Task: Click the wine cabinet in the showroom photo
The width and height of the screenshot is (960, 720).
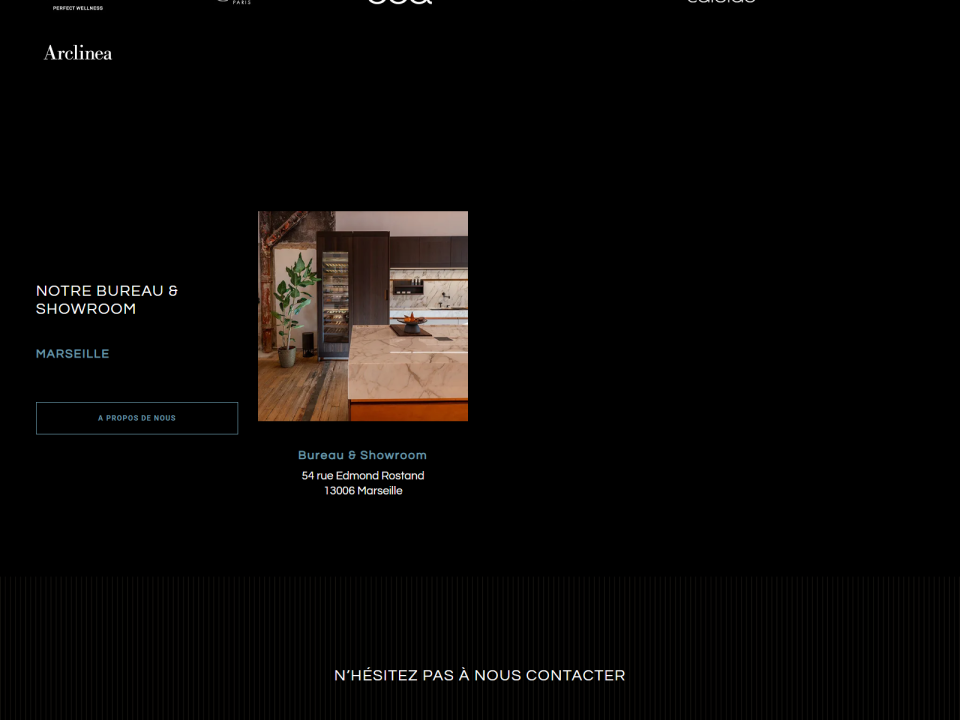Action: click(x=336, y=297)
